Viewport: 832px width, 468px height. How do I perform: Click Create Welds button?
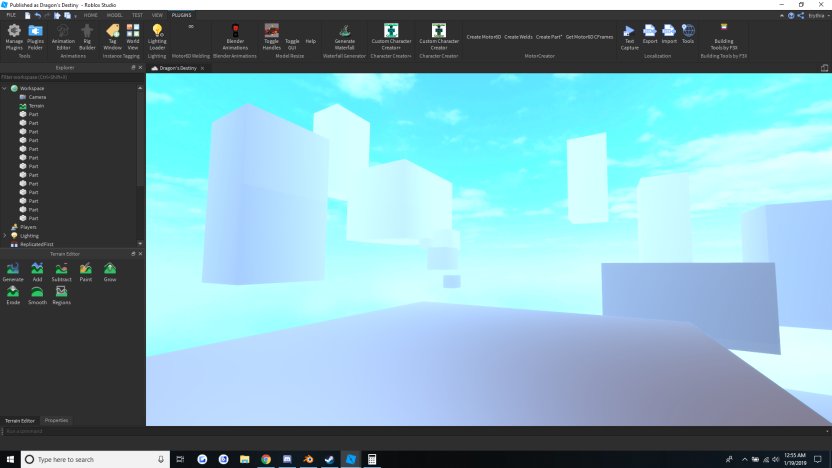click(518, 37)
